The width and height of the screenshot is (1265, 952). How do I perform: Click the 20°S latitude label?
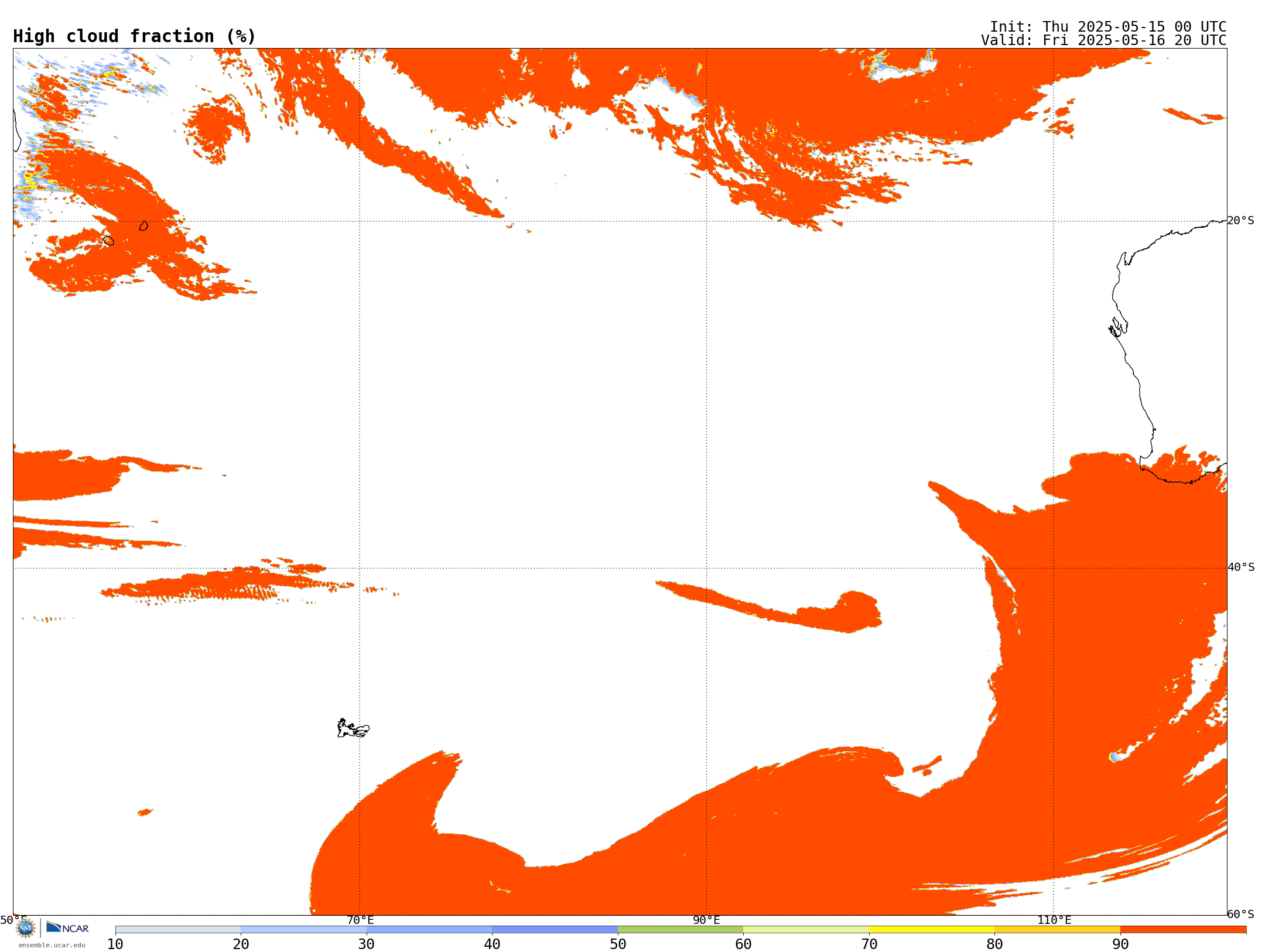tap(1241, 221)
